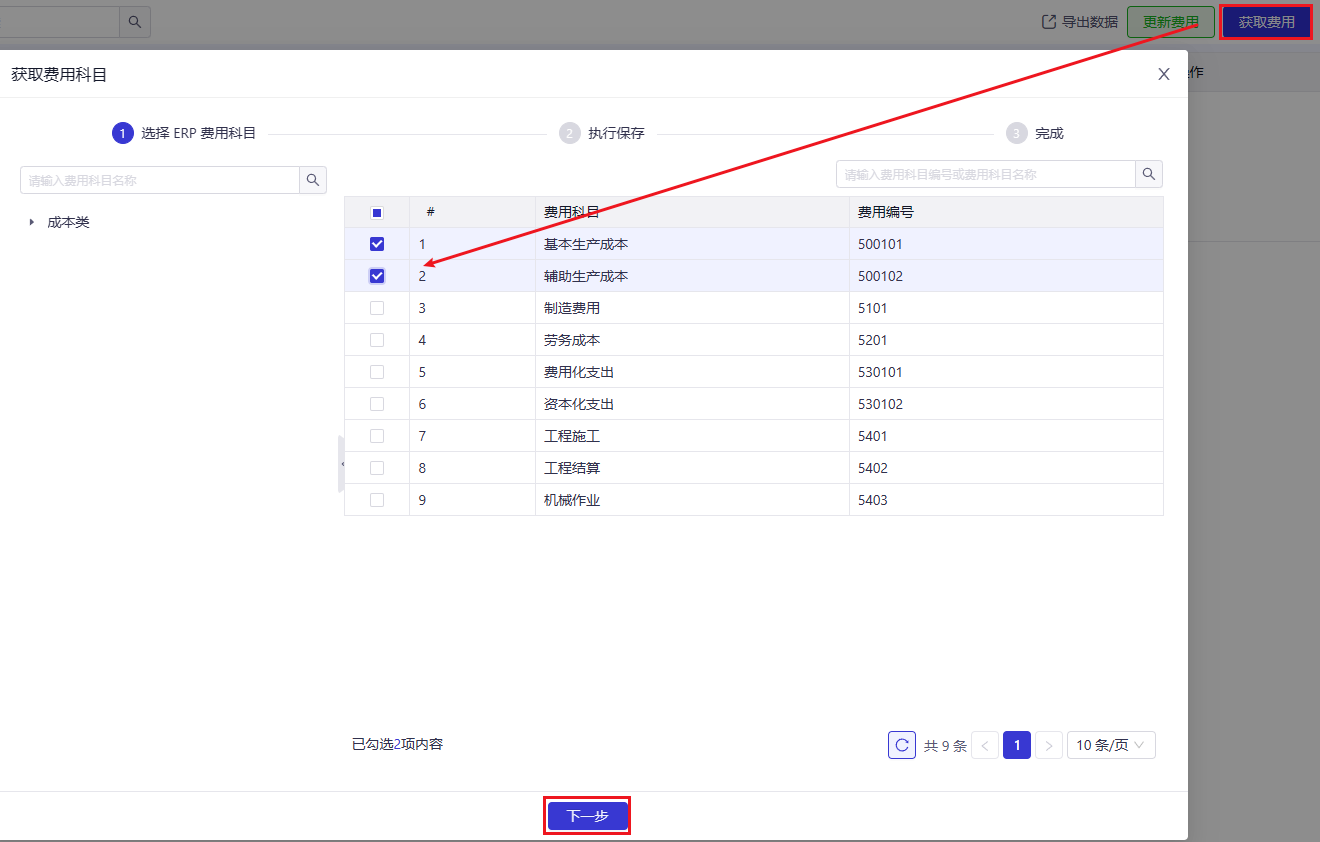Click the code 500101 cell
The image size is (1320, 842).
point(1006,244)
